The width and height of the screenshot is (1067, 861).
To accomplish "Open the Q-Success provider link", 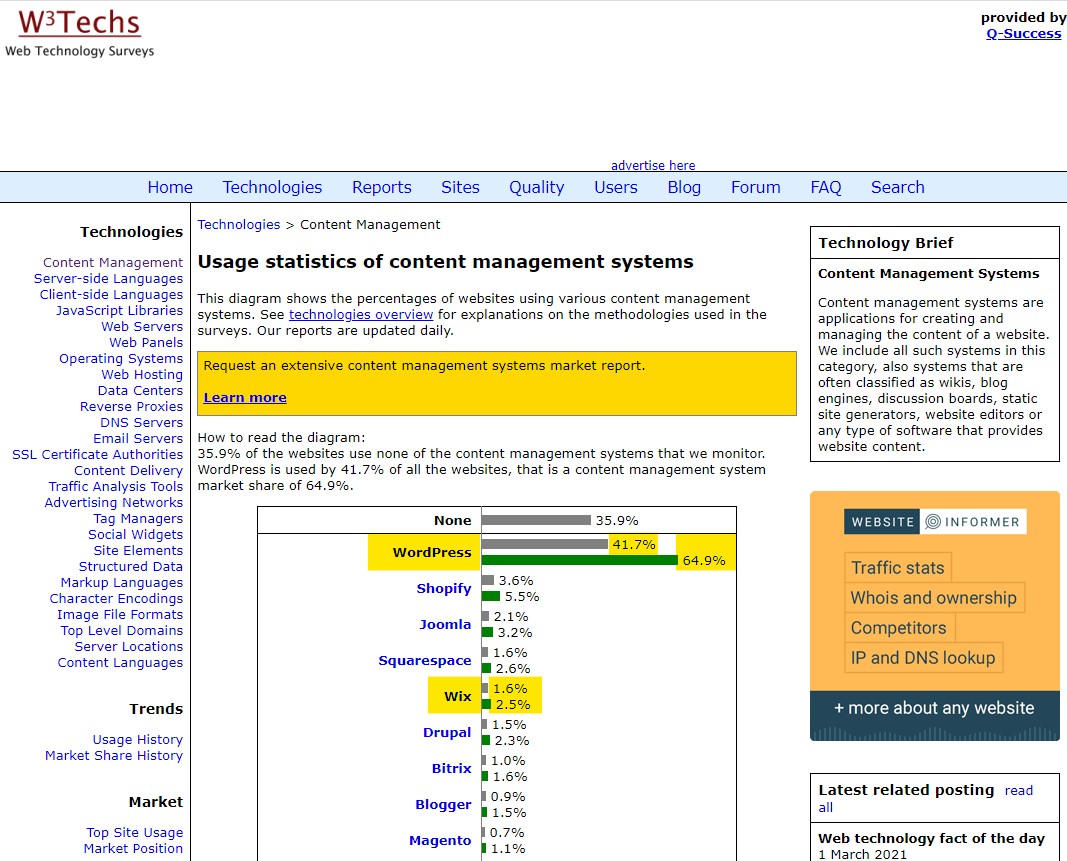I will (x=1023, y=33).
